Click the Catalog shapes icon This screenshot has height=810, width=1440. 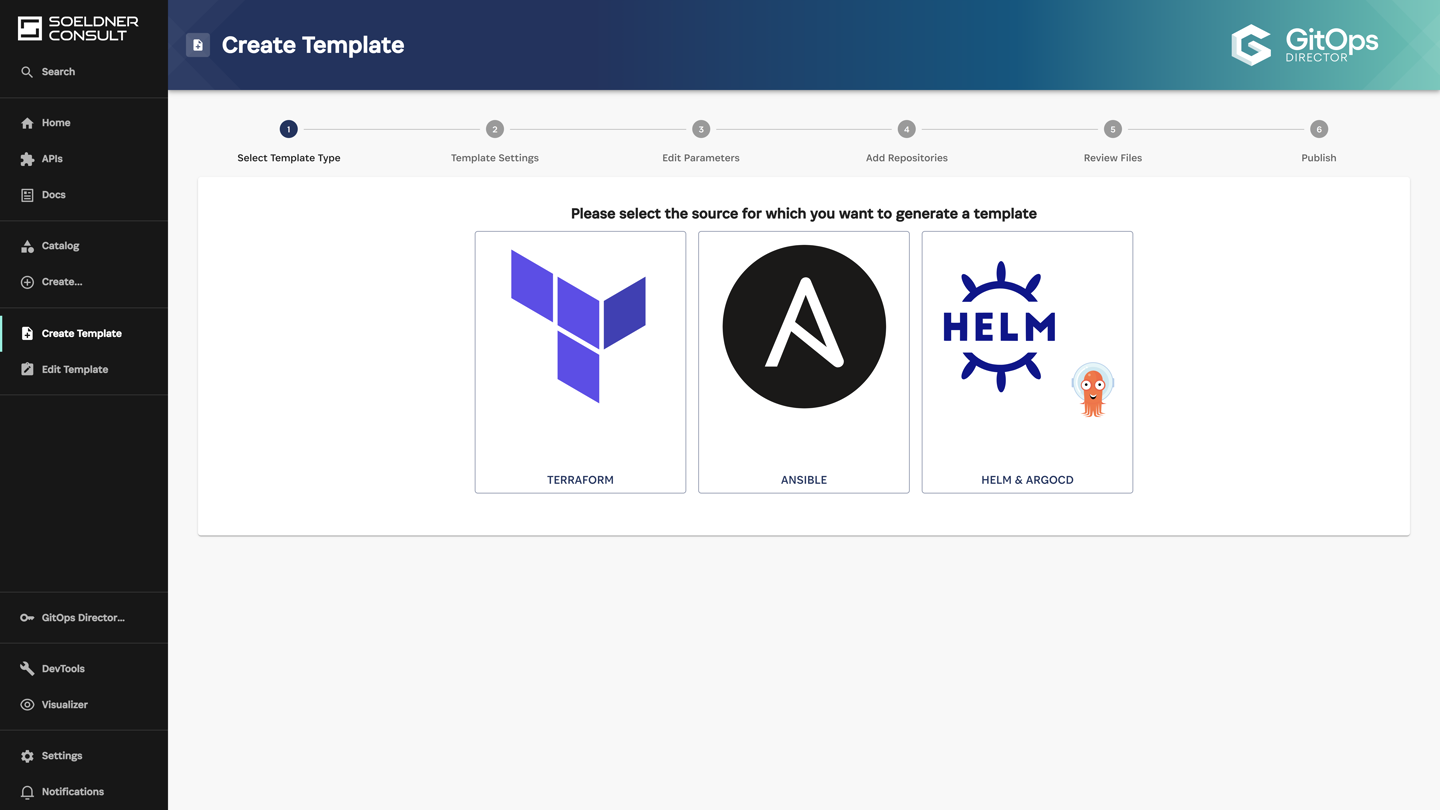[27, 246]
